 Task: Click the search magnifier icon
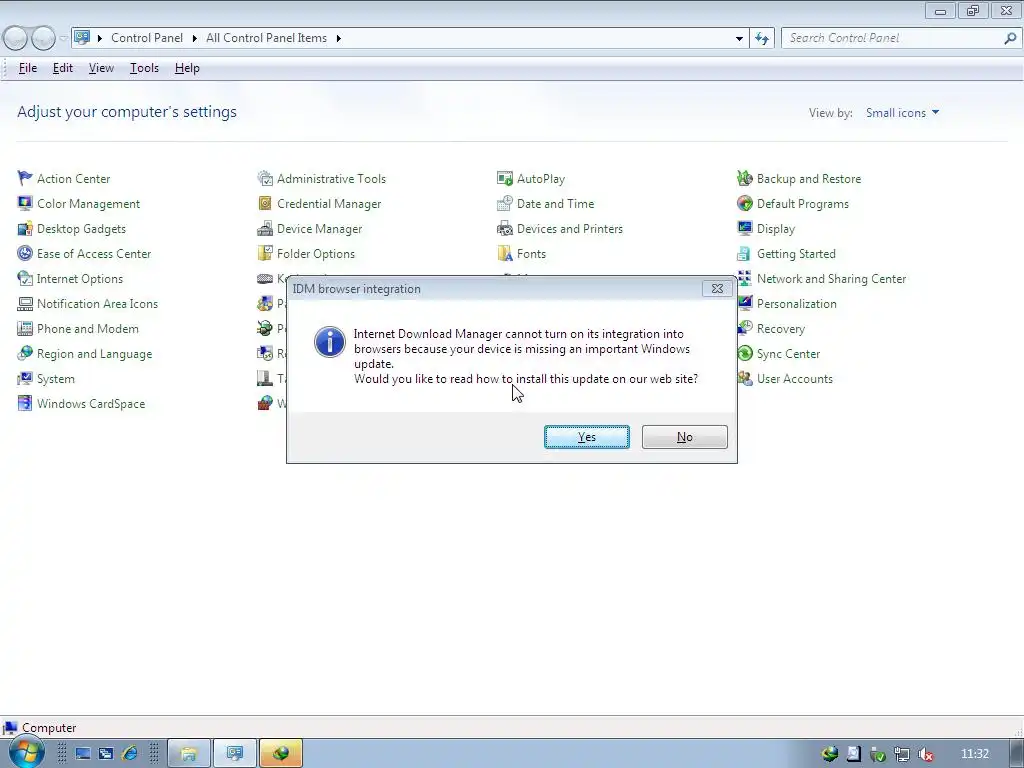(x=1010, y=38)
